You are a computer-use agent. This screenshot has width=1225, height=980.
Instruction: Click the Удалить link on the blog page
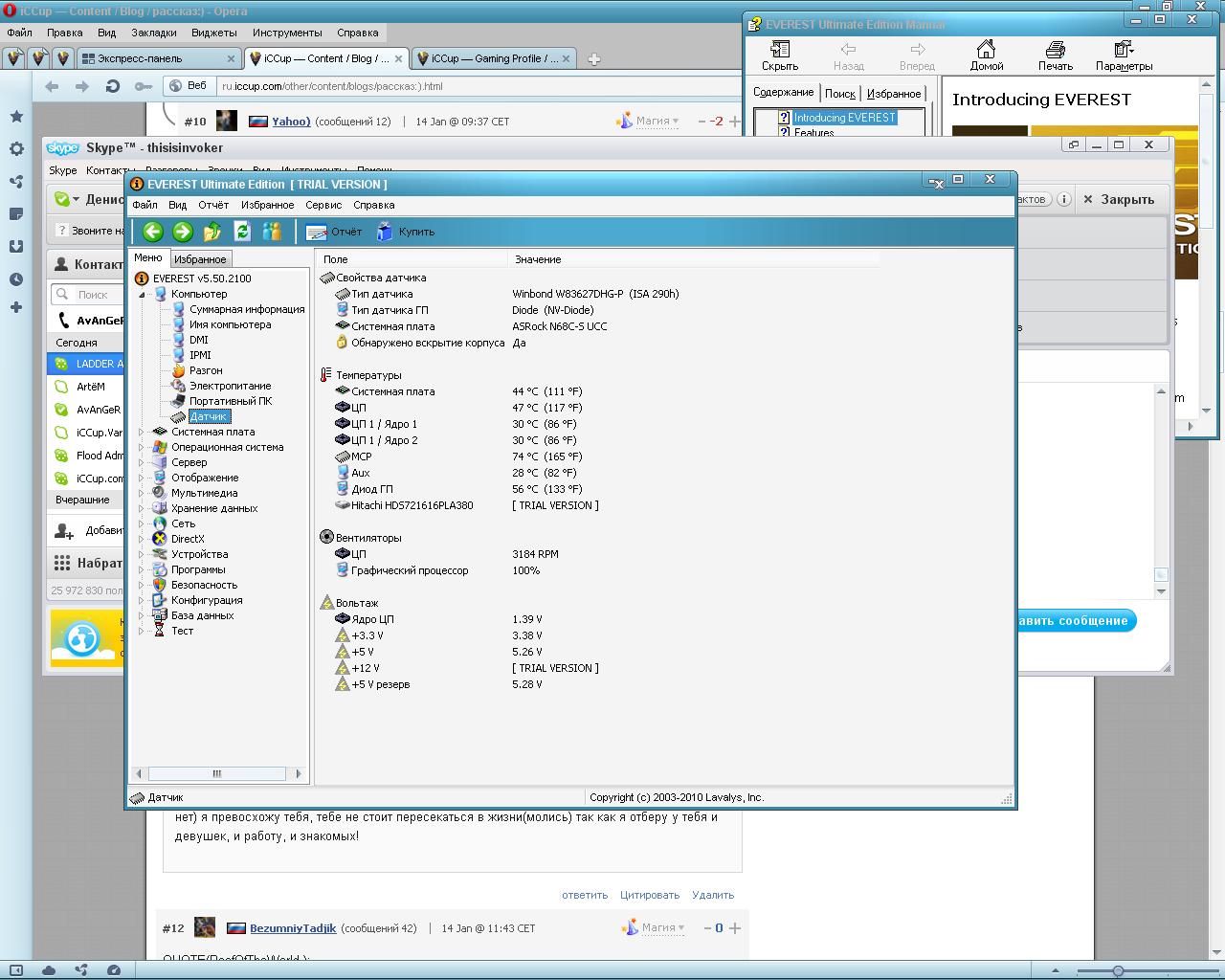pyautogui.click(x=713, y=896)
